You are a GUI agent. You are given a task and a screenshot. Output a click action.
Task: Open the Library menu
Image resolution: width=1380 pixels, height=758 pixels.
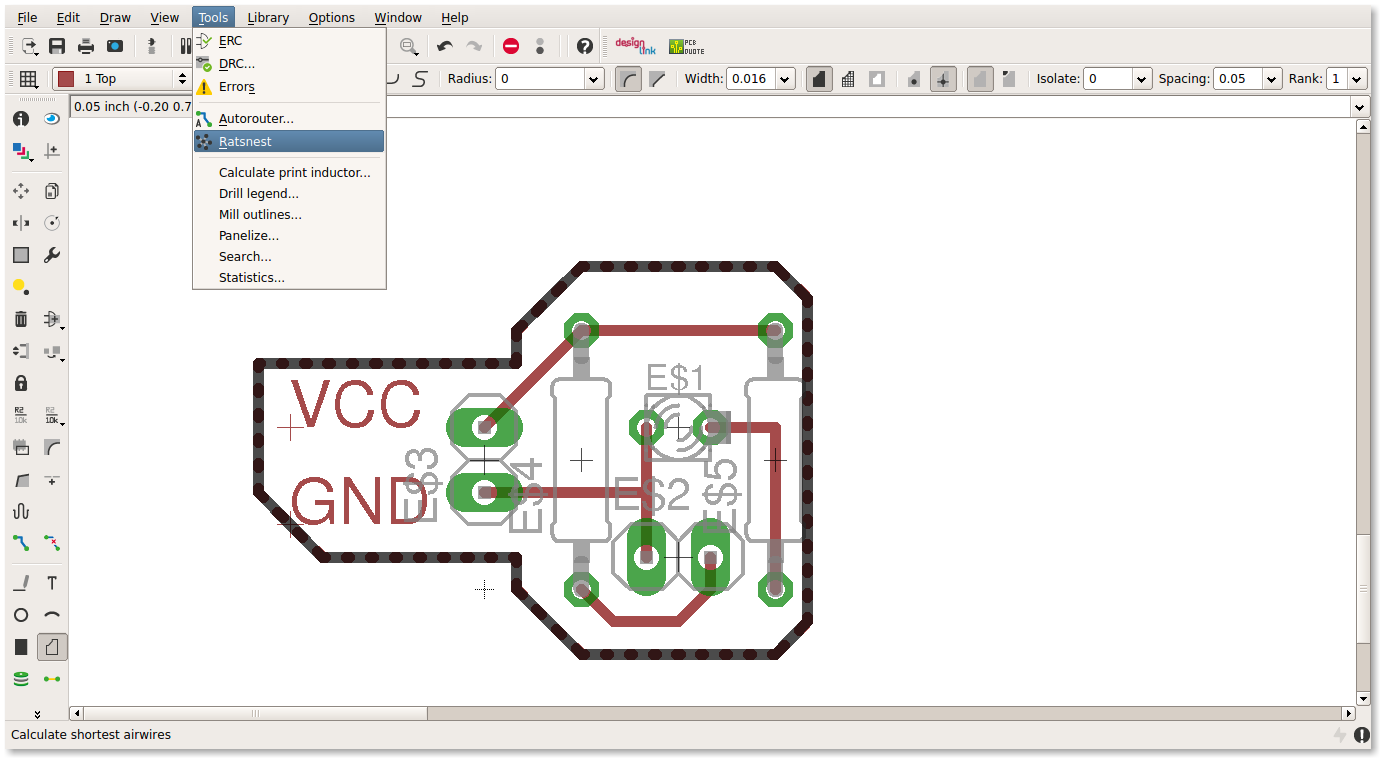click(x=268, y=17)
